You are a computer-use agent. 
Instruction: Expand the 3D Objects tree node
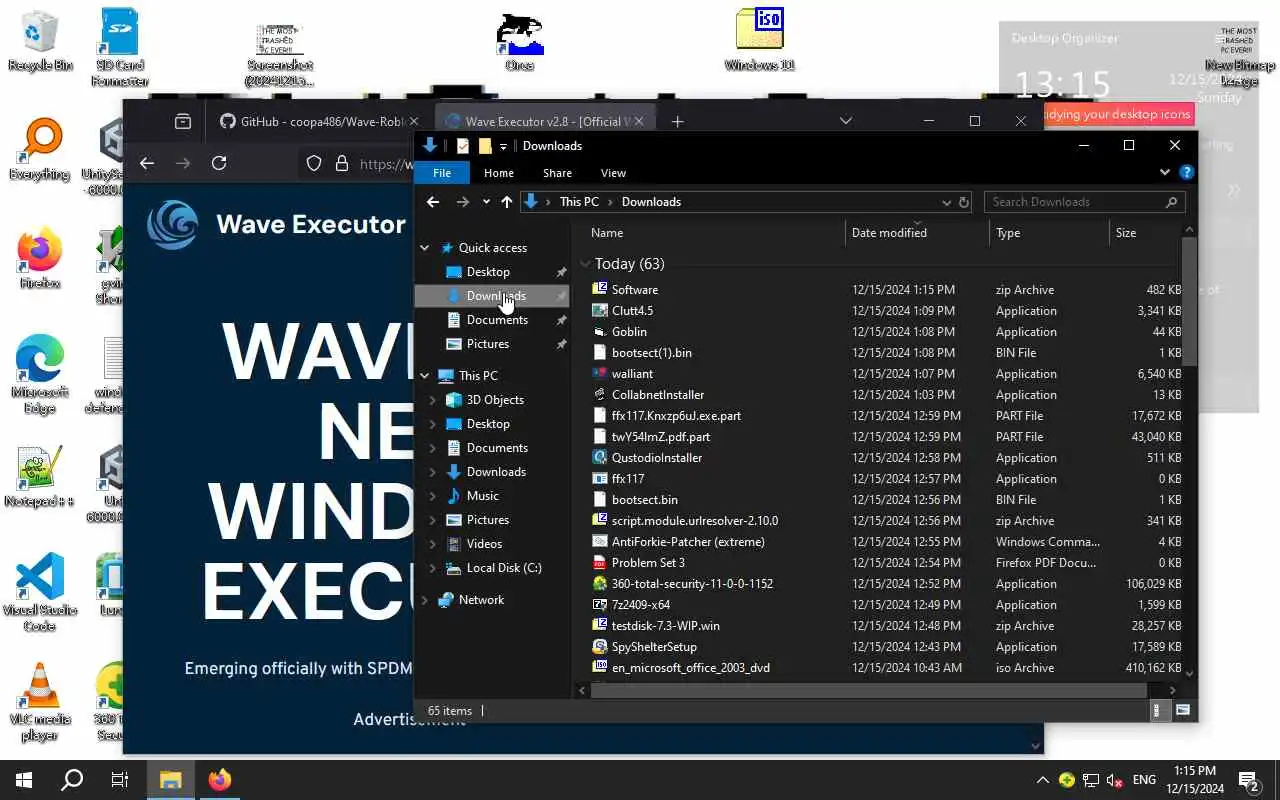point(433,400)
